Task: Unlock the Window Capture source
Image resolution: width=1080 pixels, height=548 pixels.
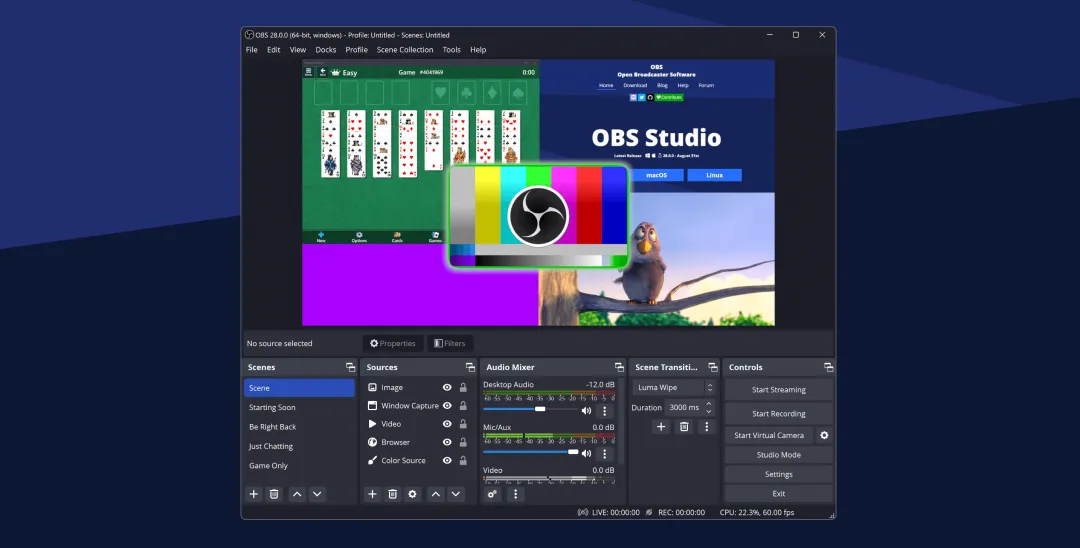Action: (x=464, y=405)
